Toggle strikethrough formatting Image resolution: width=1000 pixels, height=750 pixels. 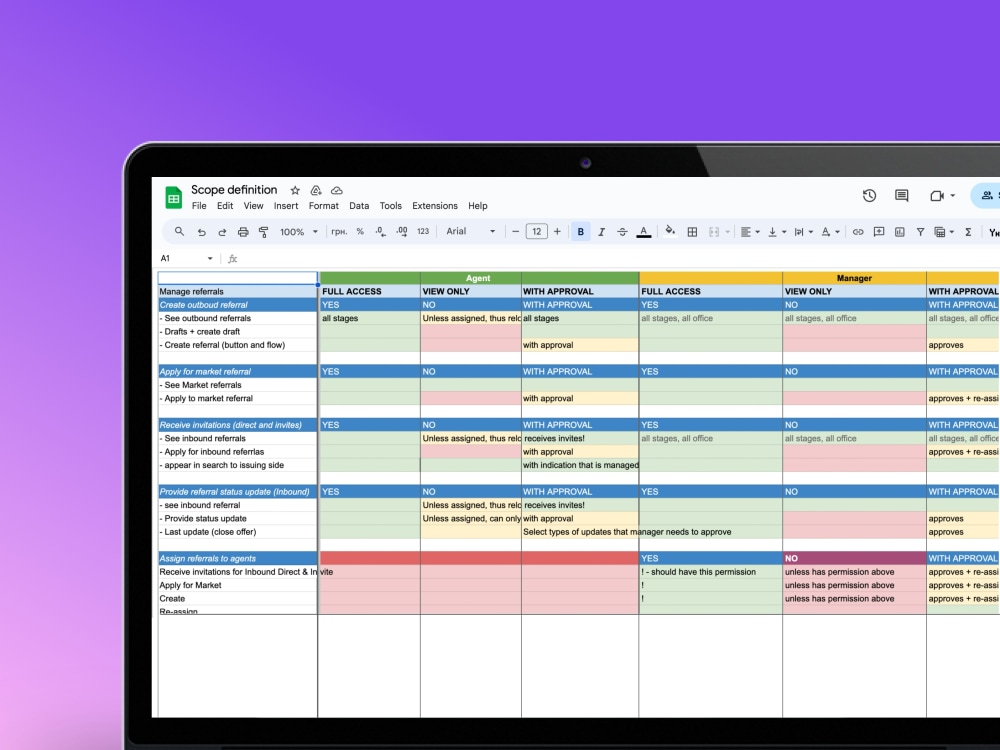pyautogui.click(x=622, y=232)
